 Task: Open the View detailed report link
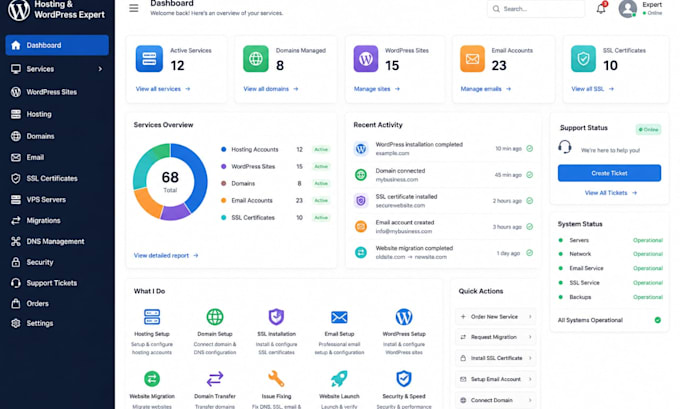click(x=166, y=255)
